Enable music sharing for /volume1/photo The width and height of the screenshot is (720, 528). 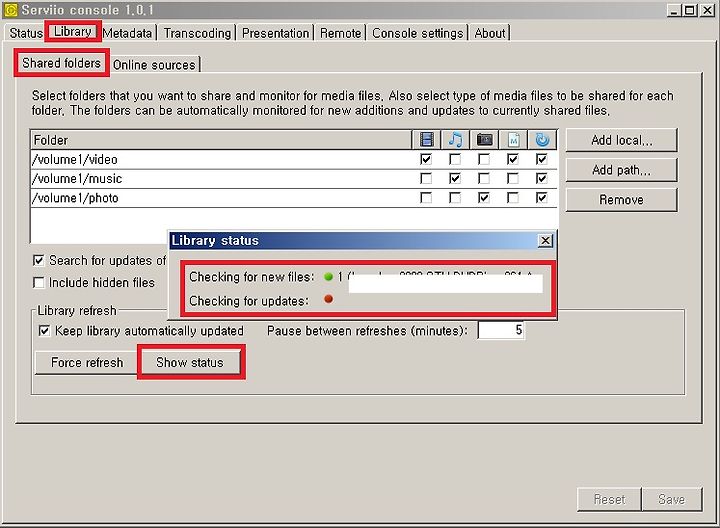tap(455, 198)
